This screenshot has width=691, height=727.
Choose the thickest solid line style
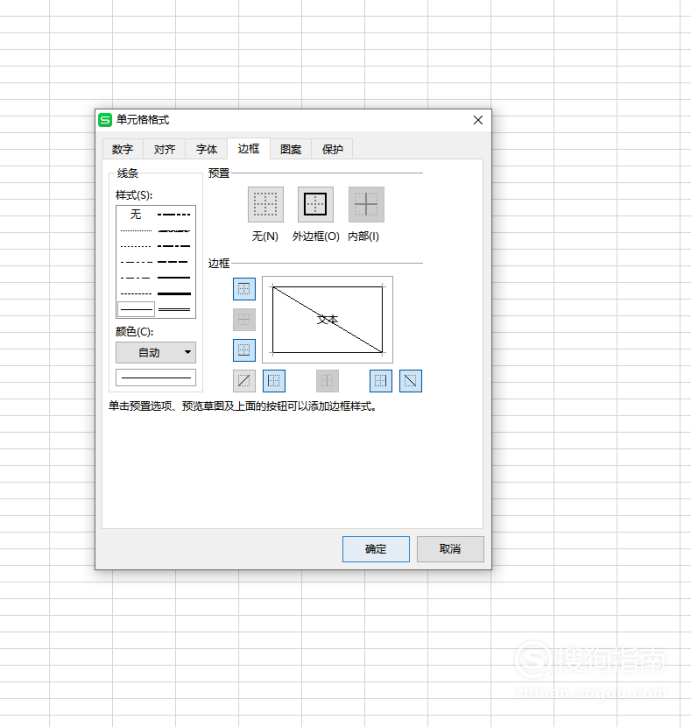coord(174,293)
